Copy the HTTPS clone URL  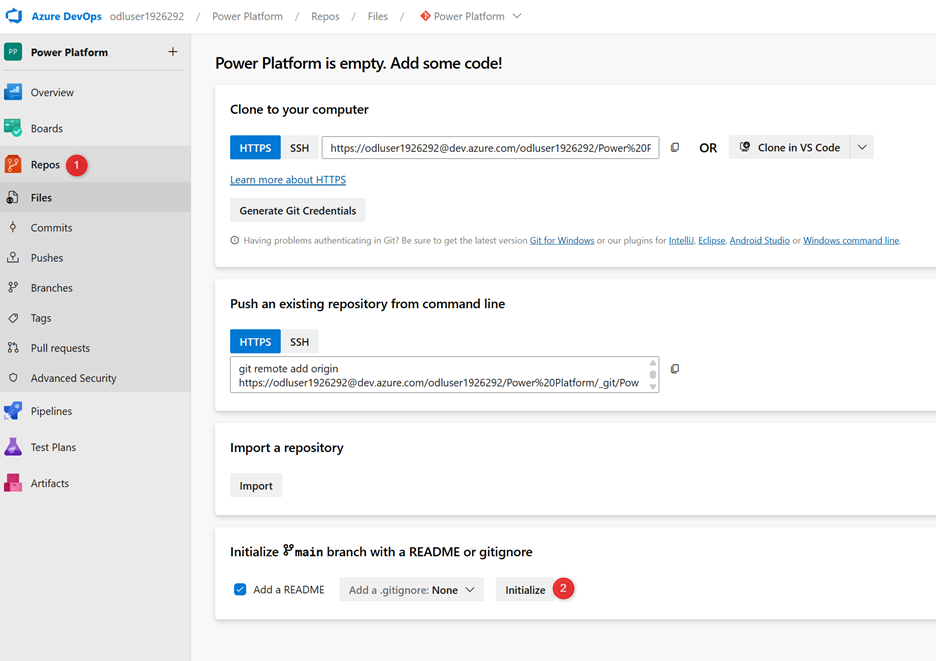[x=675, y=146]
